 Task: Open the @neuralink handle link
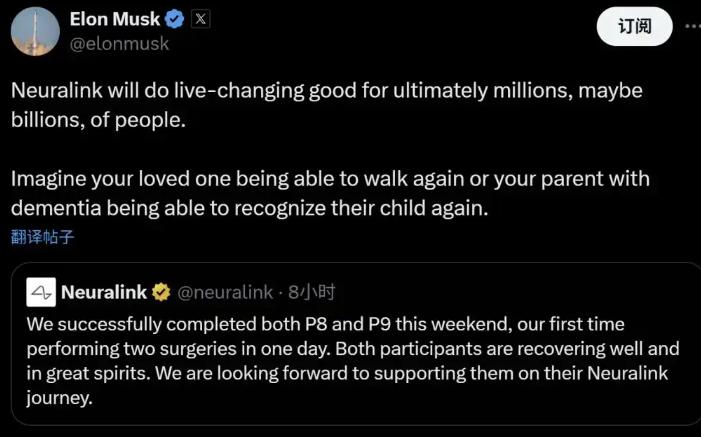pyautogui.click(x=225, y=292)
